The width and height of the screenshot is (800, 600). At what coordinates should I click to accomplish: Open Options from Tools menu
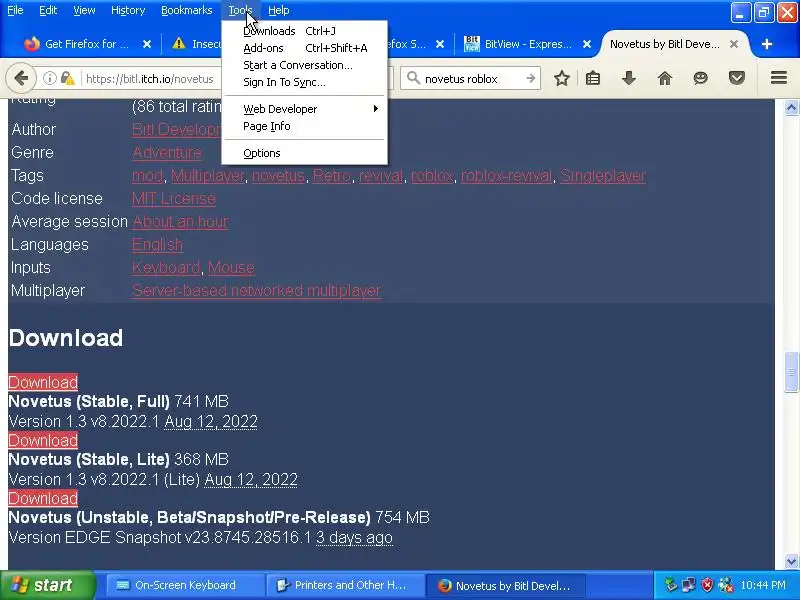305,153
